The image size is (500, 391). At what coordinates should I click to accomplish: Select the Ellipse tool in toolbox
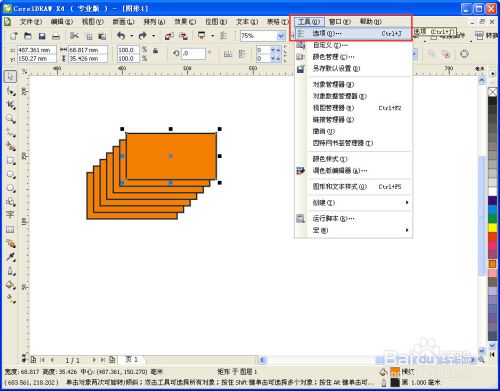point(10,174)
